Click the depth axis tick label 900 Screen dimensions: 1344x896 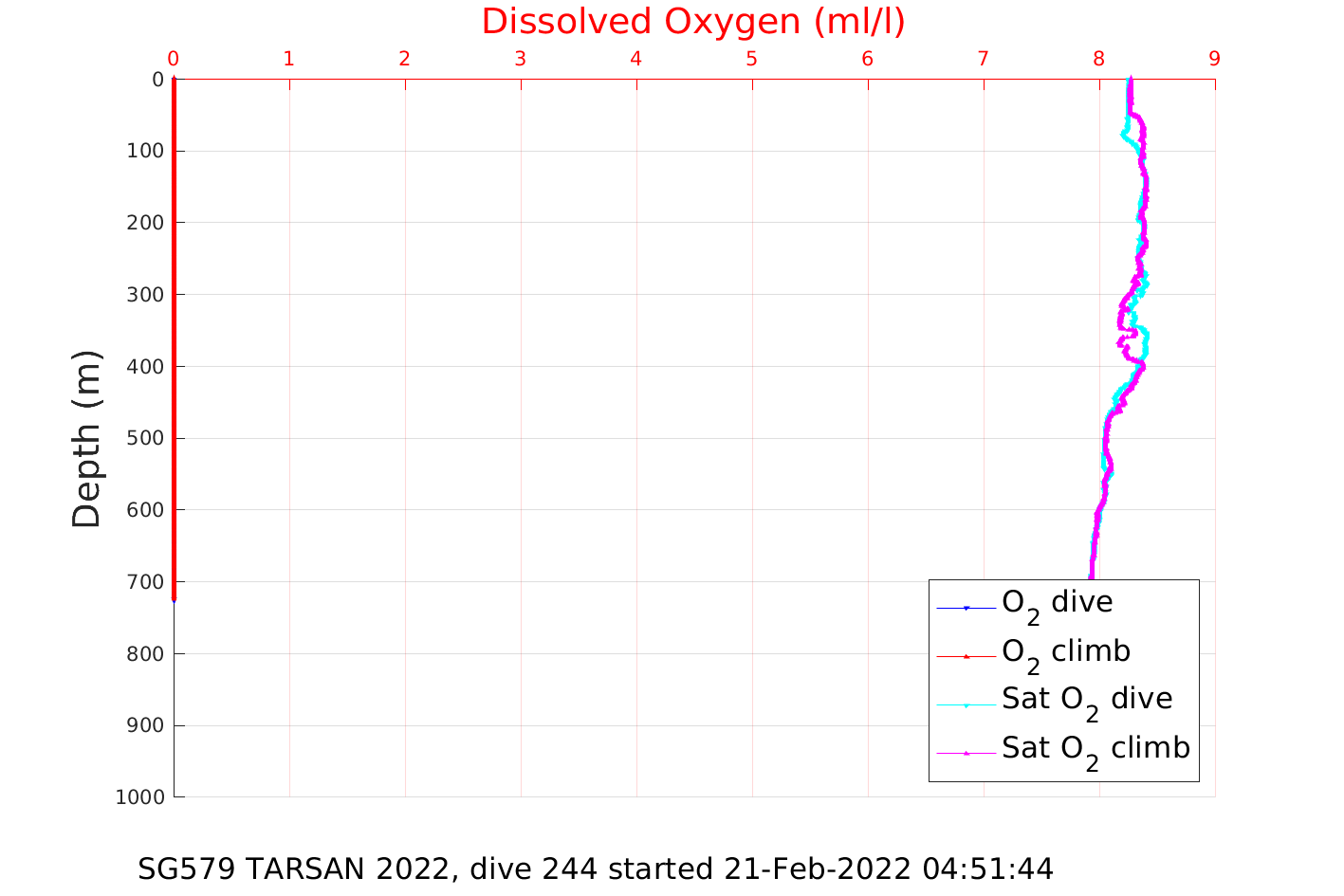click(145, 725)
